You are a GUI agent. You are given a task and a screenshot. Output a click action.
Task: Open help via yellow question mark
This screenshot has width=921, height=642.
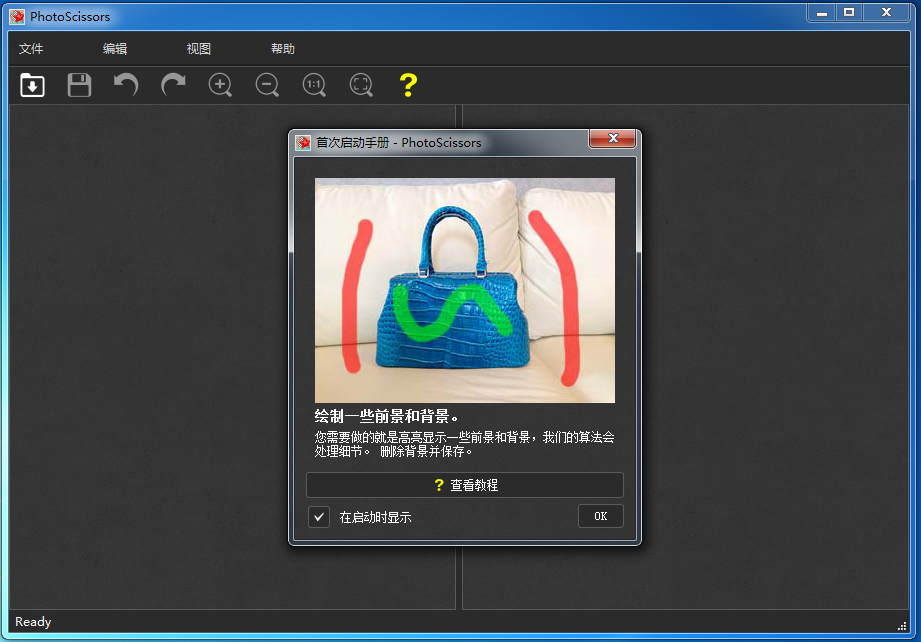408,85
